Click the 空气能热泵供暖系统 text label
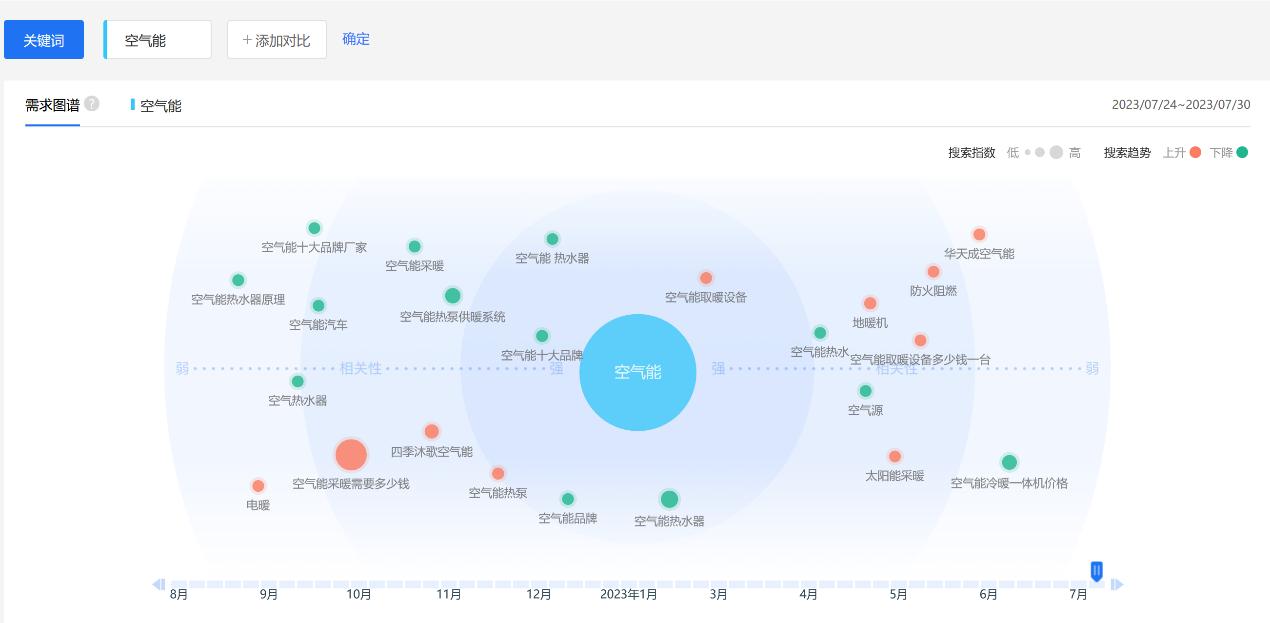Viewport: 1270px width, 623px height. click(x=452, y=317)
